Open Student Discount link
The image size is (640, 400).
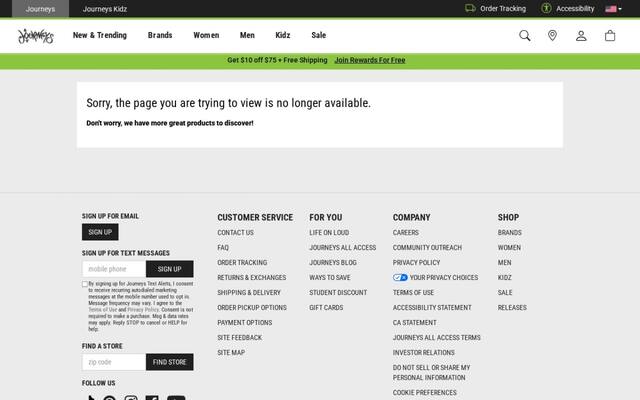coord(338,293)
